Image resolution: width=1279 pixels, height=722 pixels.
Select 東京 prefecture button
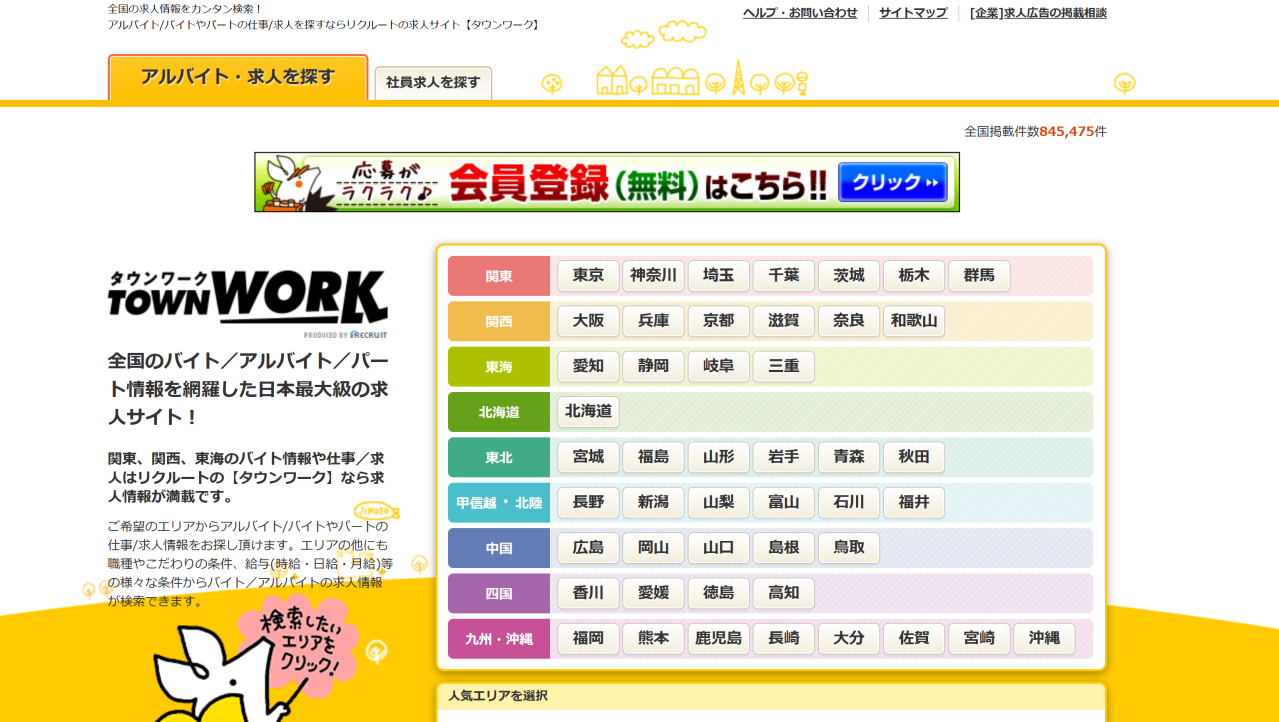click(588, 276)
